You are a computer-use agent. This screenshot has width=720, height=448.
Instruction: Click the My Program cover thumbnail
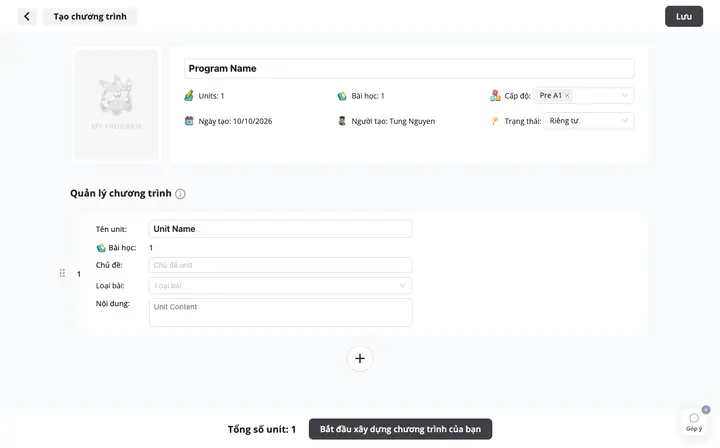[117, 105]
